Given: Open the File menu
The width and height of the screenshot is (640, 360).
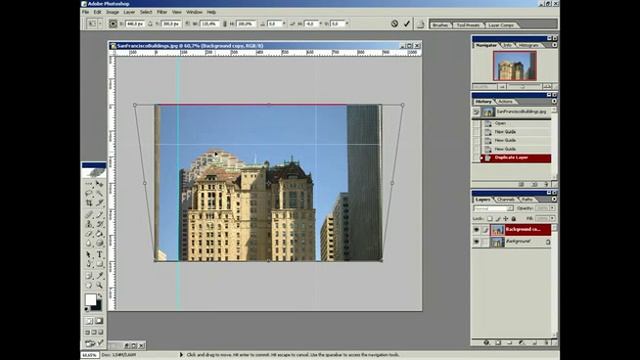Looking at the screenshot, I should pyautogui.click(x=85, y=12).
